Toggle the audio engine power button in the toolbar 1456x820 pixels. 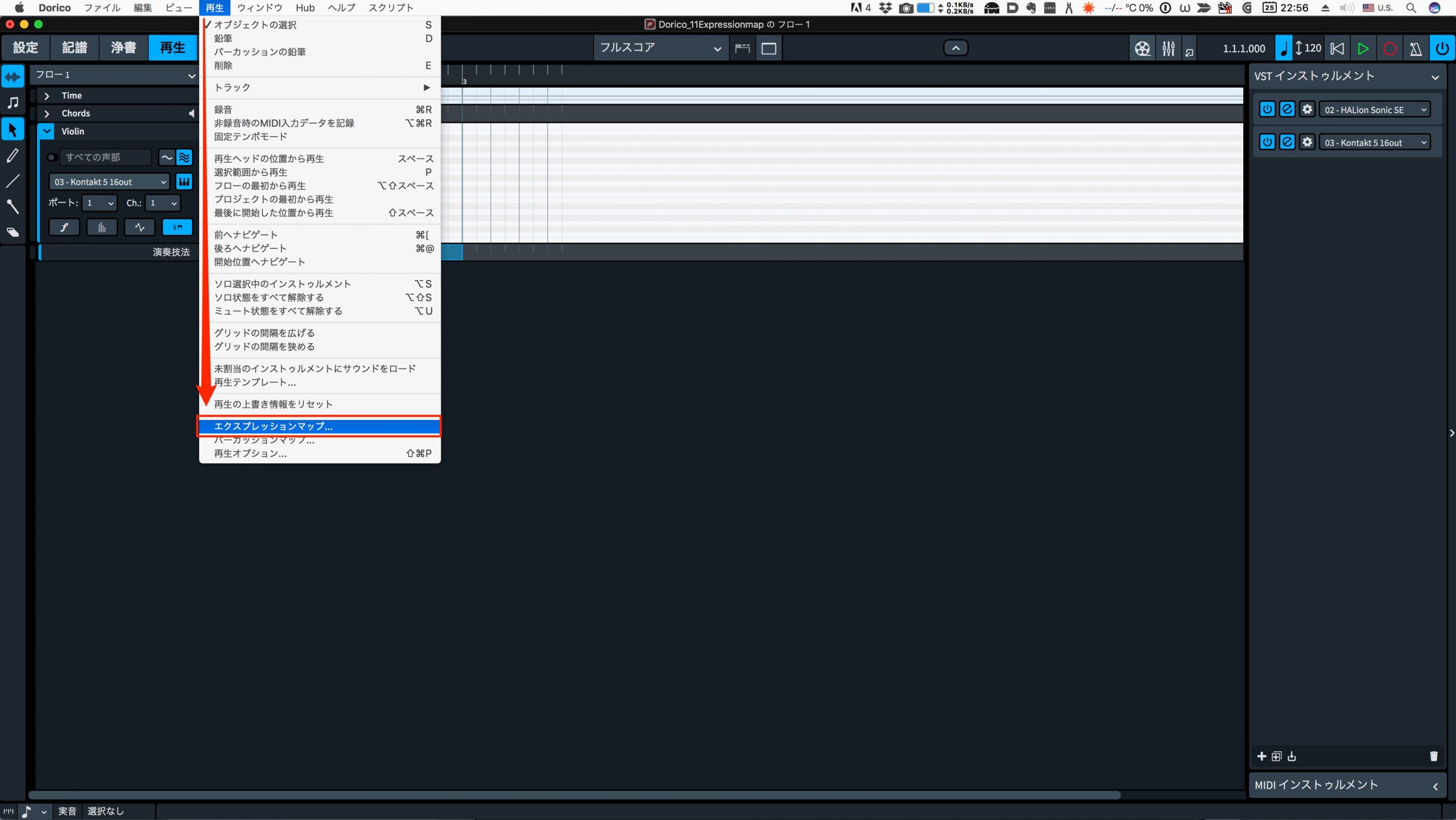1442,48
